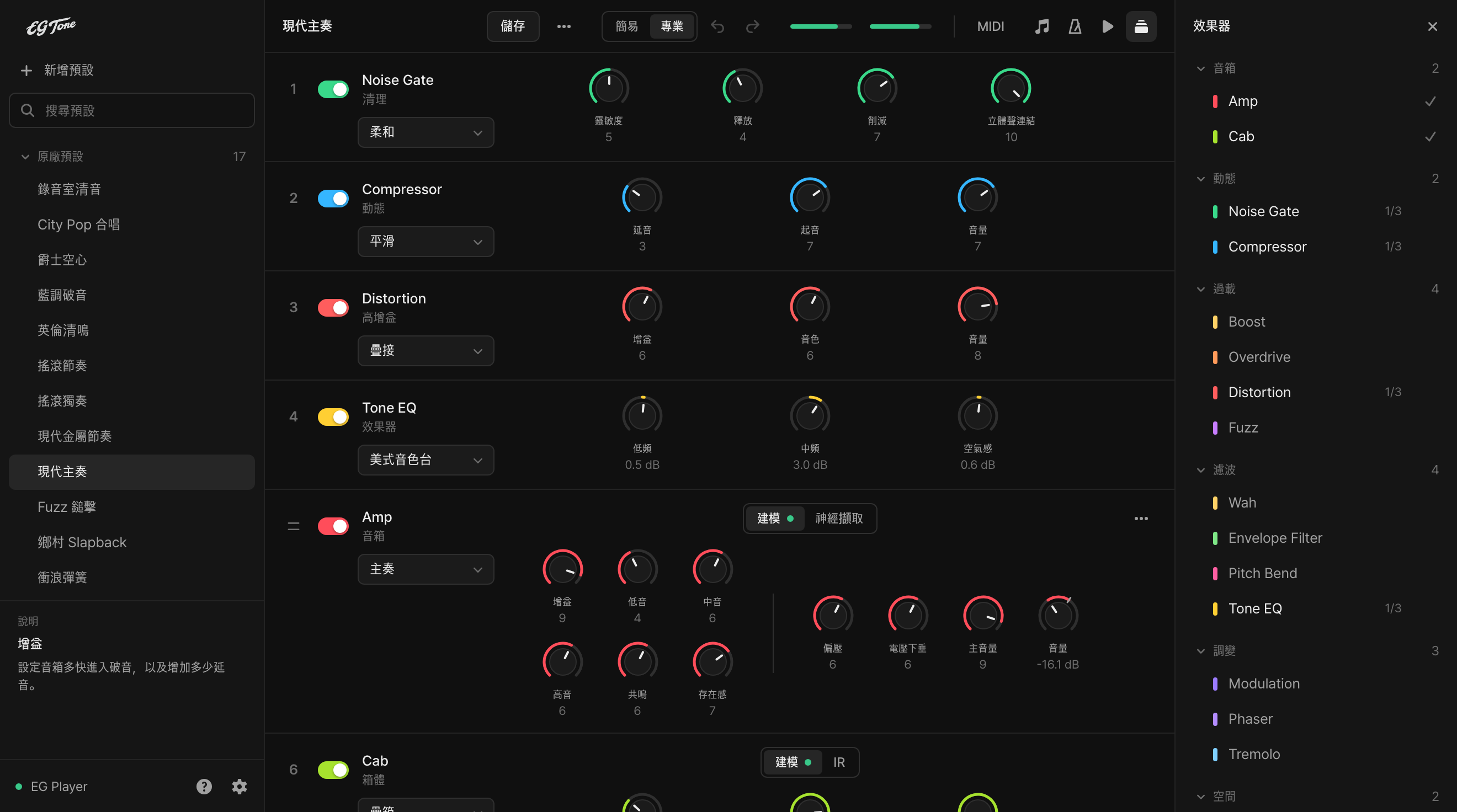Image resolution: width=1457 pixels, height=812 pixels.
Task: Switch to 簡易 mode tab
Action: pyautogui.click(x=627, y=26)
